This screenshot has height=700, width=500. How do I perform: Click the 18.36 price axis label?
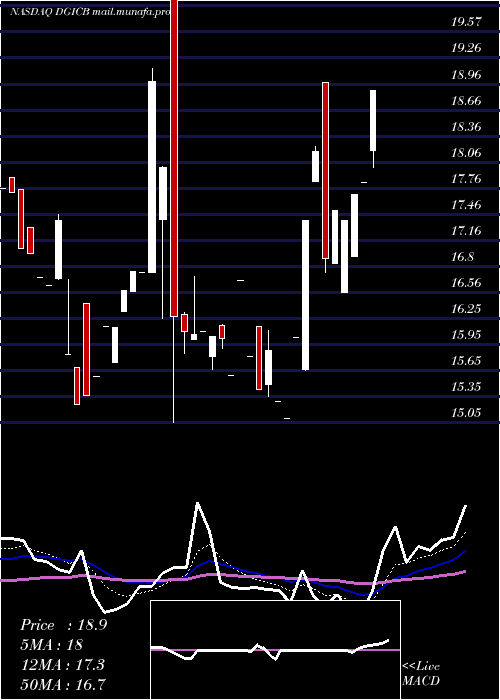point(466,127)
